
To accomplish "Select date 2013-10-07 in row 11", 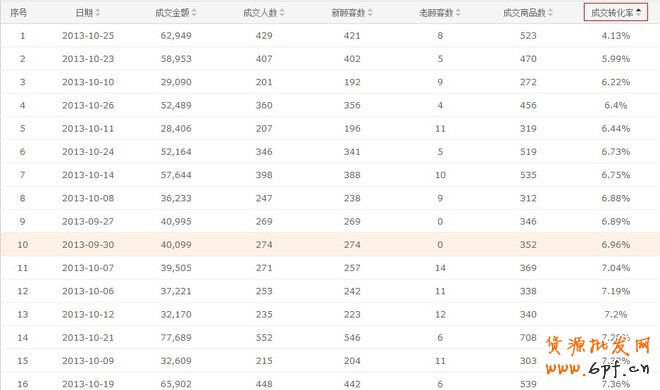I will tap(88, 268).
